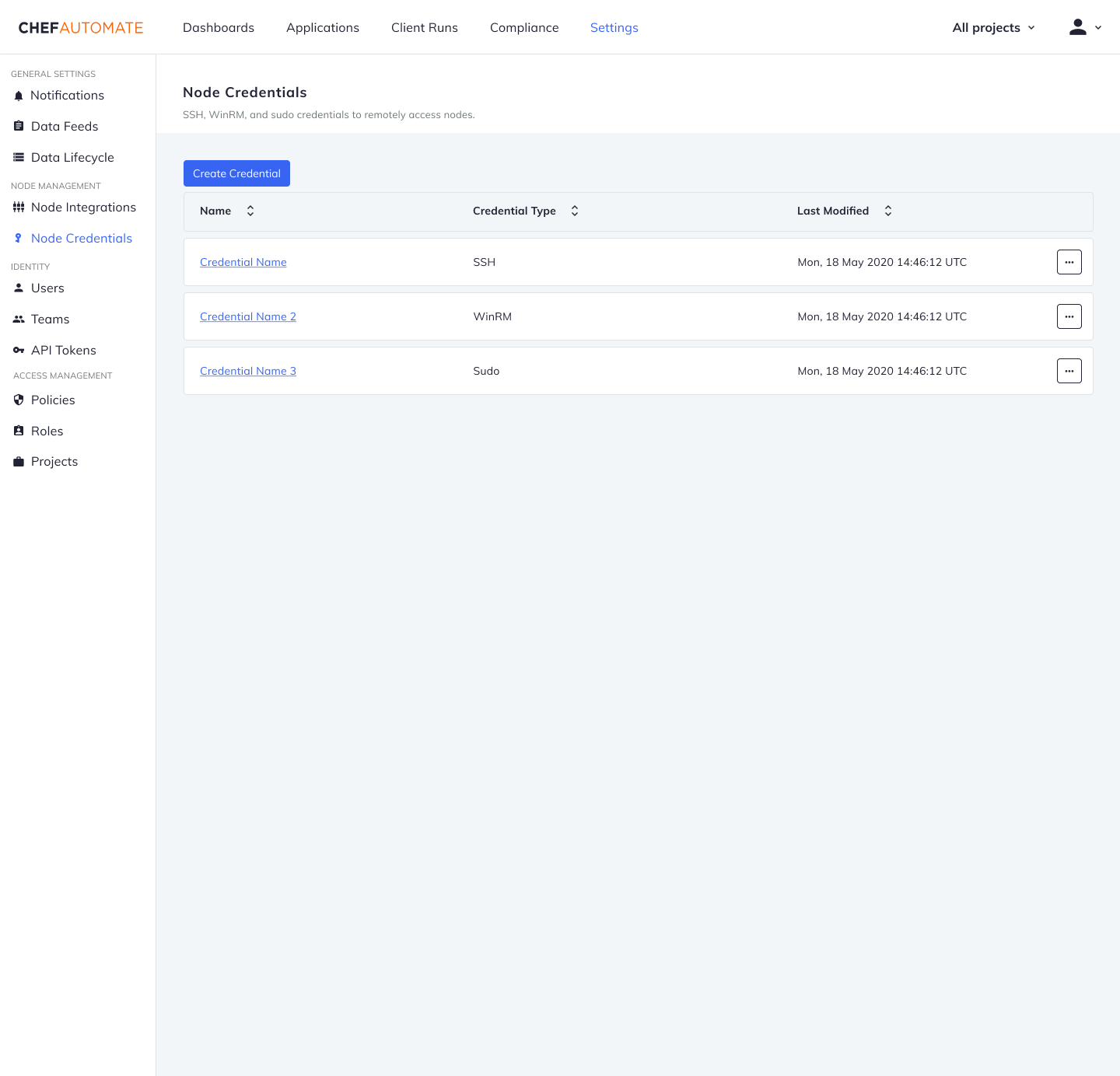Toggle sorting on Credential Type column
This screenshot has width=1120, height=1076.
574,210
